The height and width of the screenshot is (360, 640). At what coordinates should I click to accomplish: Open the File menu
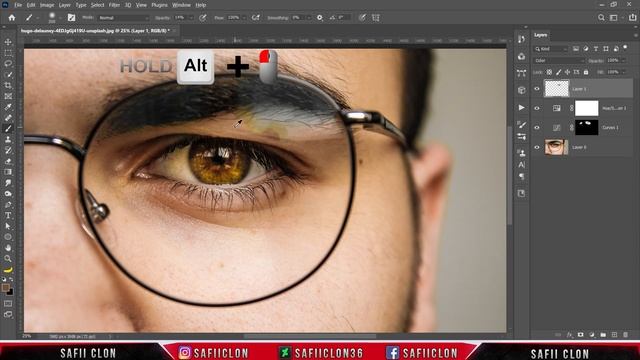18,5
